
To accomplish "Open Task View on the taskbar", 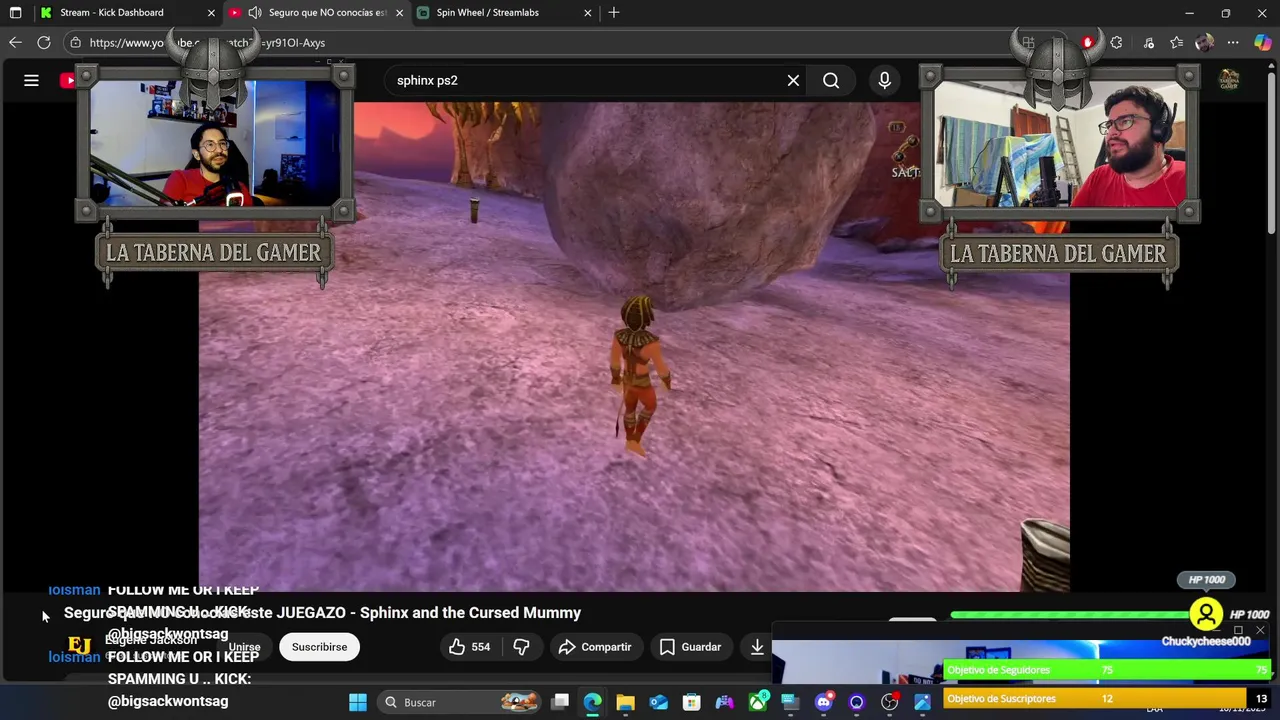I will pos(560,702).
